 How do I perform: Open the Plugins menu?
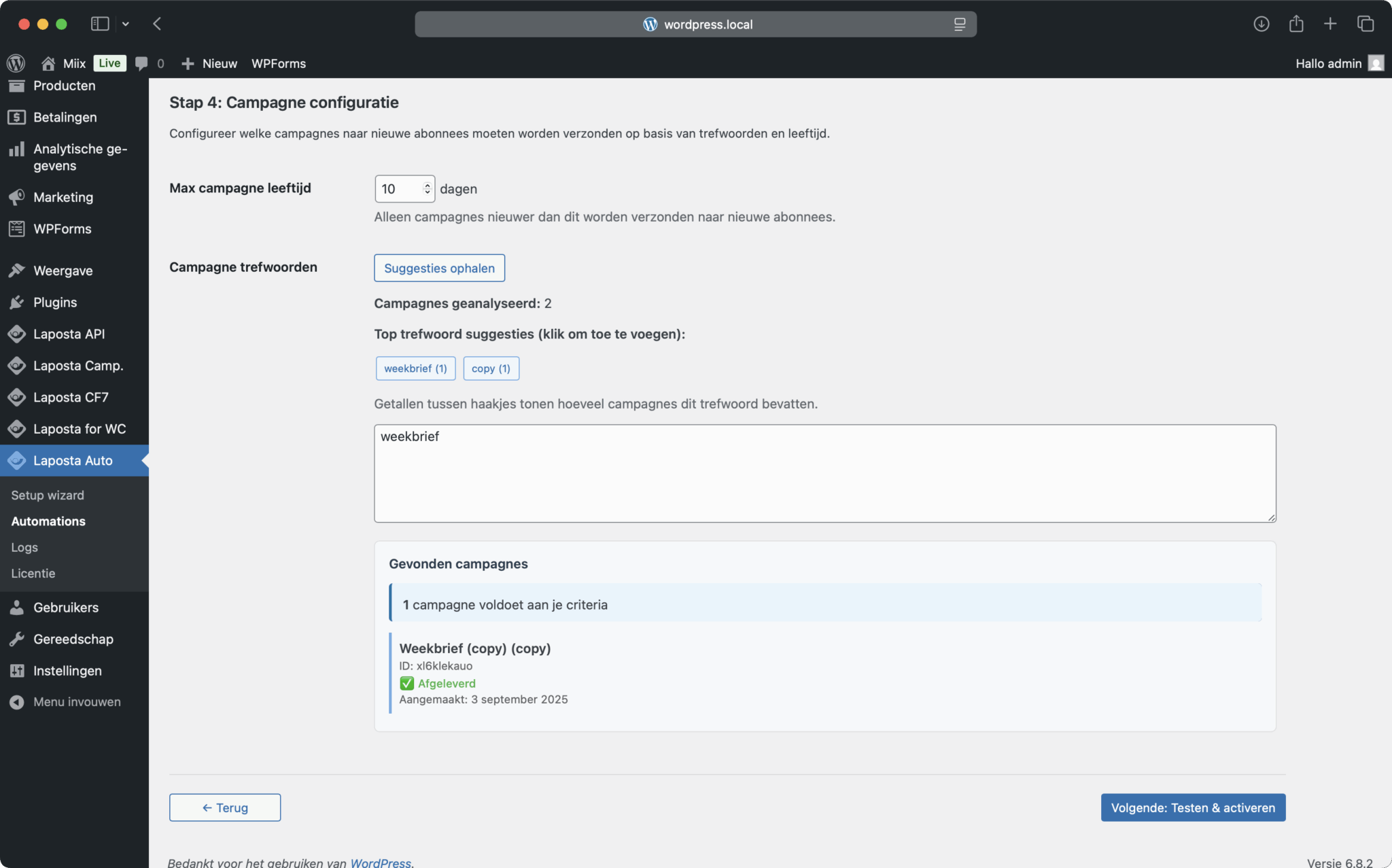pyautogui.click(x=55, y=302)
